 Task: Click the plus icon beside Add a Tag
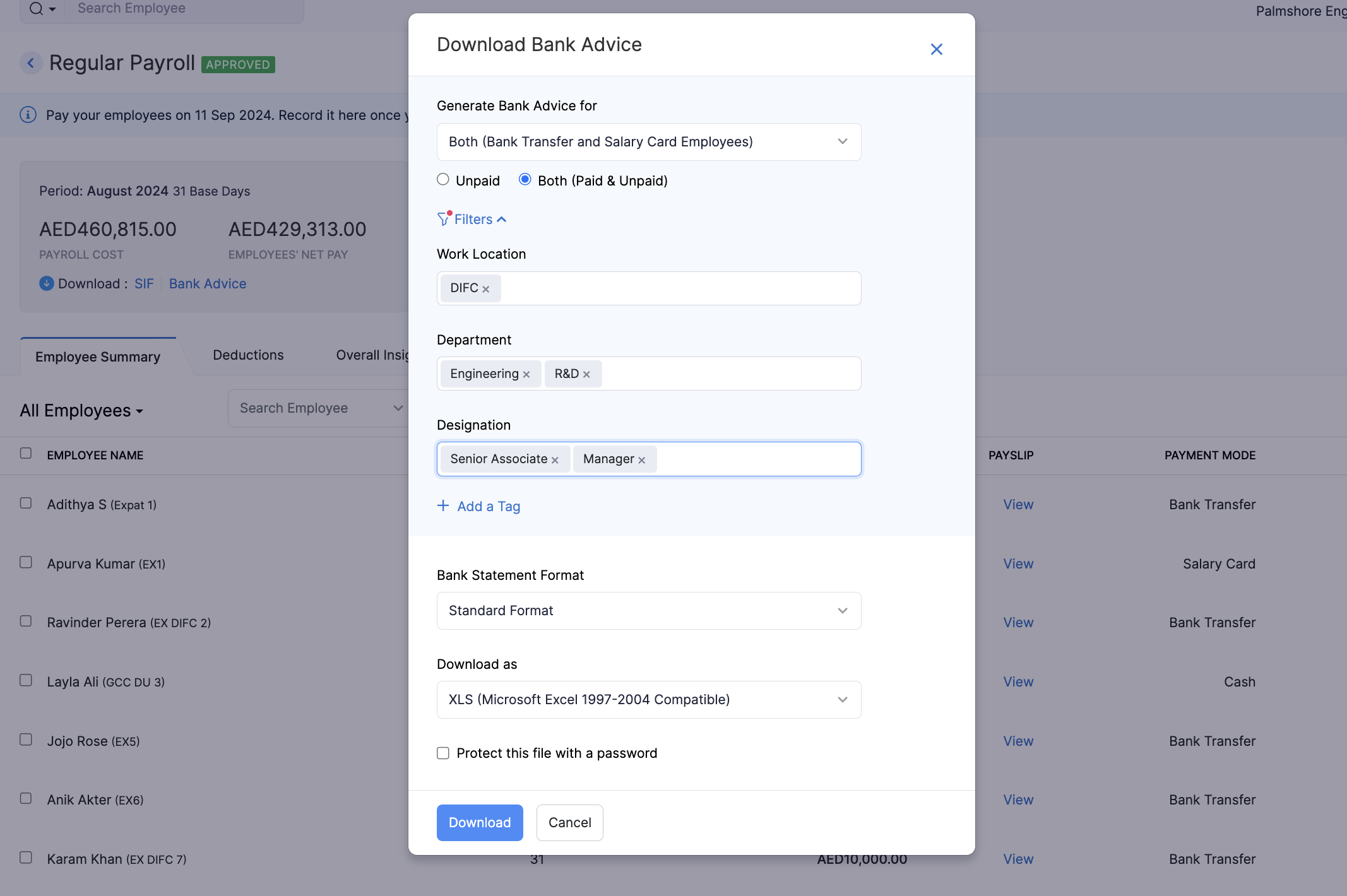(x=443, y=506)
